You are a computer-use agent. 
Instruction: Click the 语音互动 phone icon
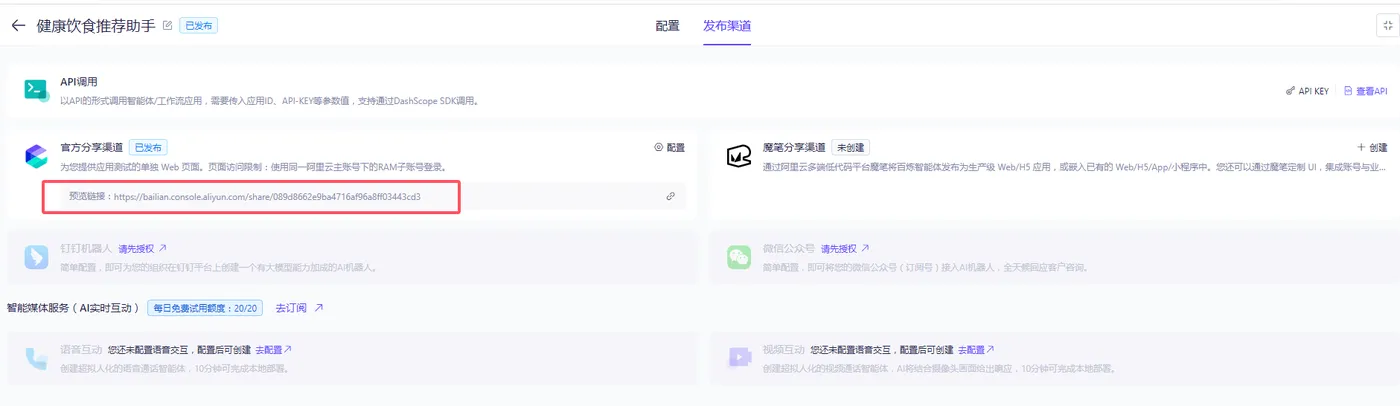[x=37, y=359]
